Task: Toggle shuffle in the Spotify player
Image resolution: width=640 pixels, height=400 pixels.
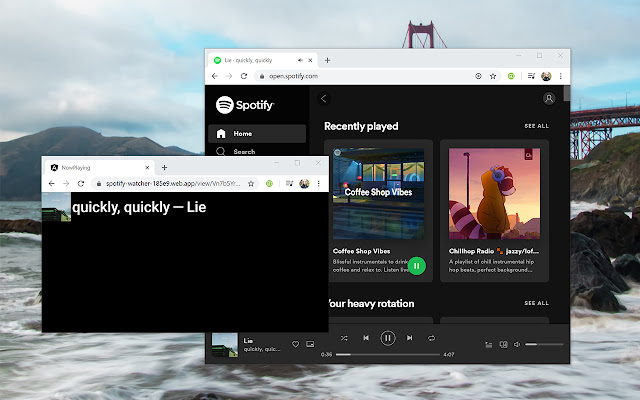Action: 344,338
